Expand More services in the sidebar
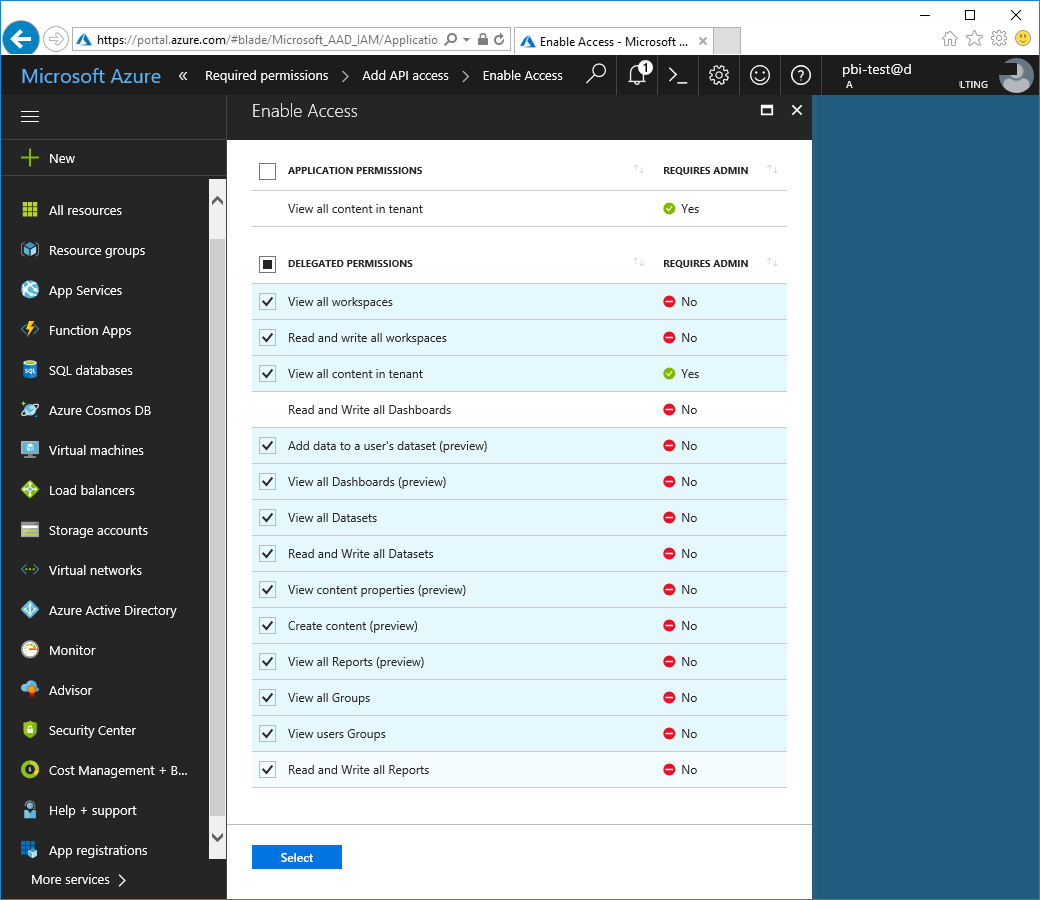 pos(78,879)
